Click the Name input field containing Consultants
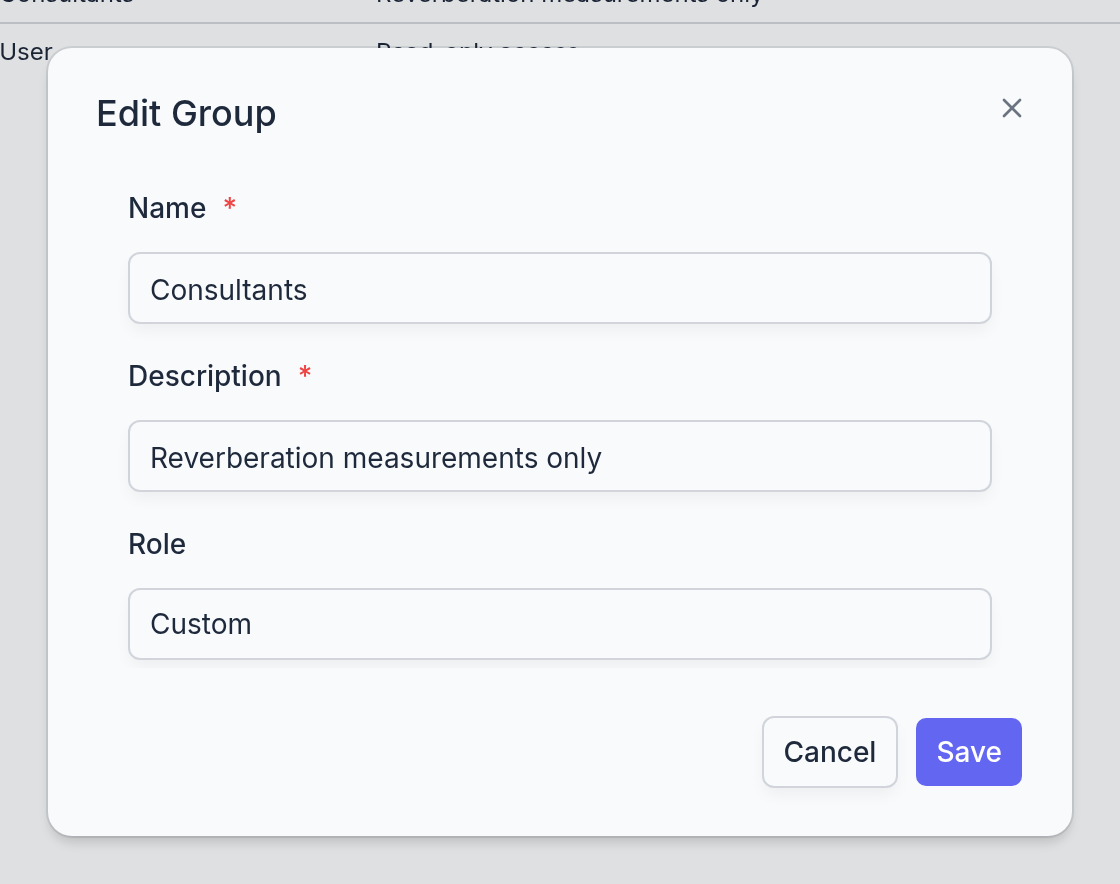 559,288
